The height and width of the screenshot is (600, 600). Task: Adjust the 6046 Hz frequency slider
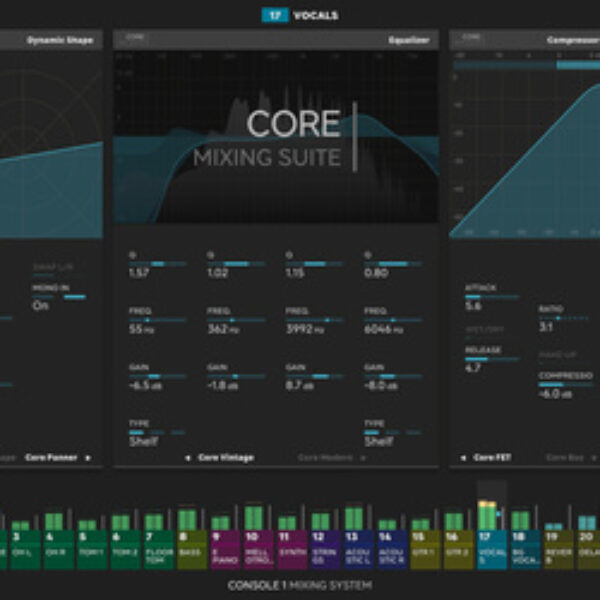(x=393, y=320)
